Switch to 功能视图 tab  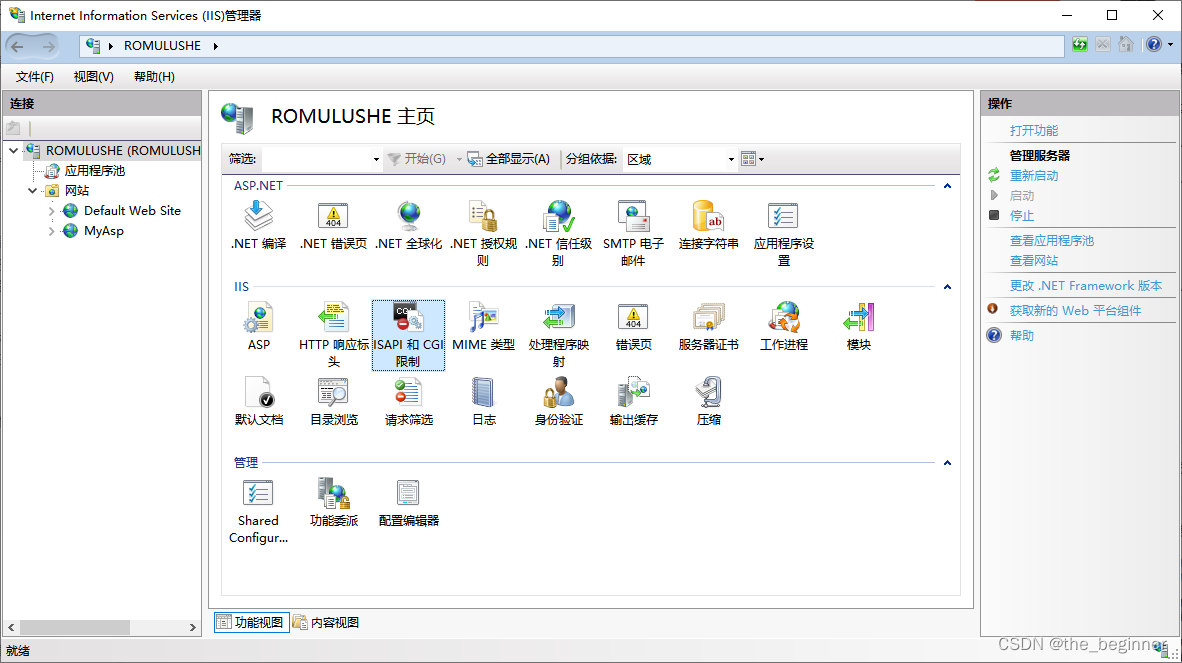[x=252, y=622]
